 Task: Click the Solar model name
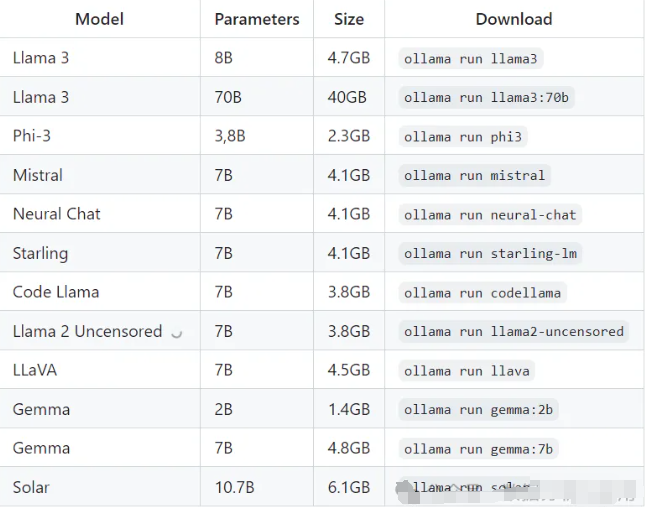click(x=31, y=487)
